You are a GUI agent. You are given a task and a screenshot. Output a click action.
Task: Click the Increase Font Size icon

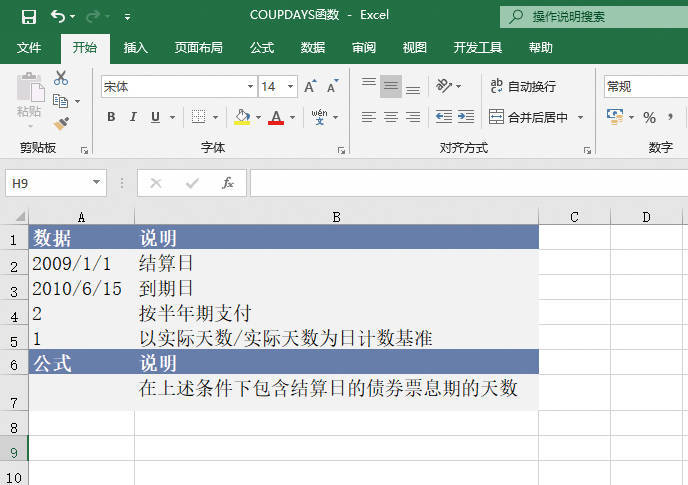pyautogui.click(x=310, y=87)
